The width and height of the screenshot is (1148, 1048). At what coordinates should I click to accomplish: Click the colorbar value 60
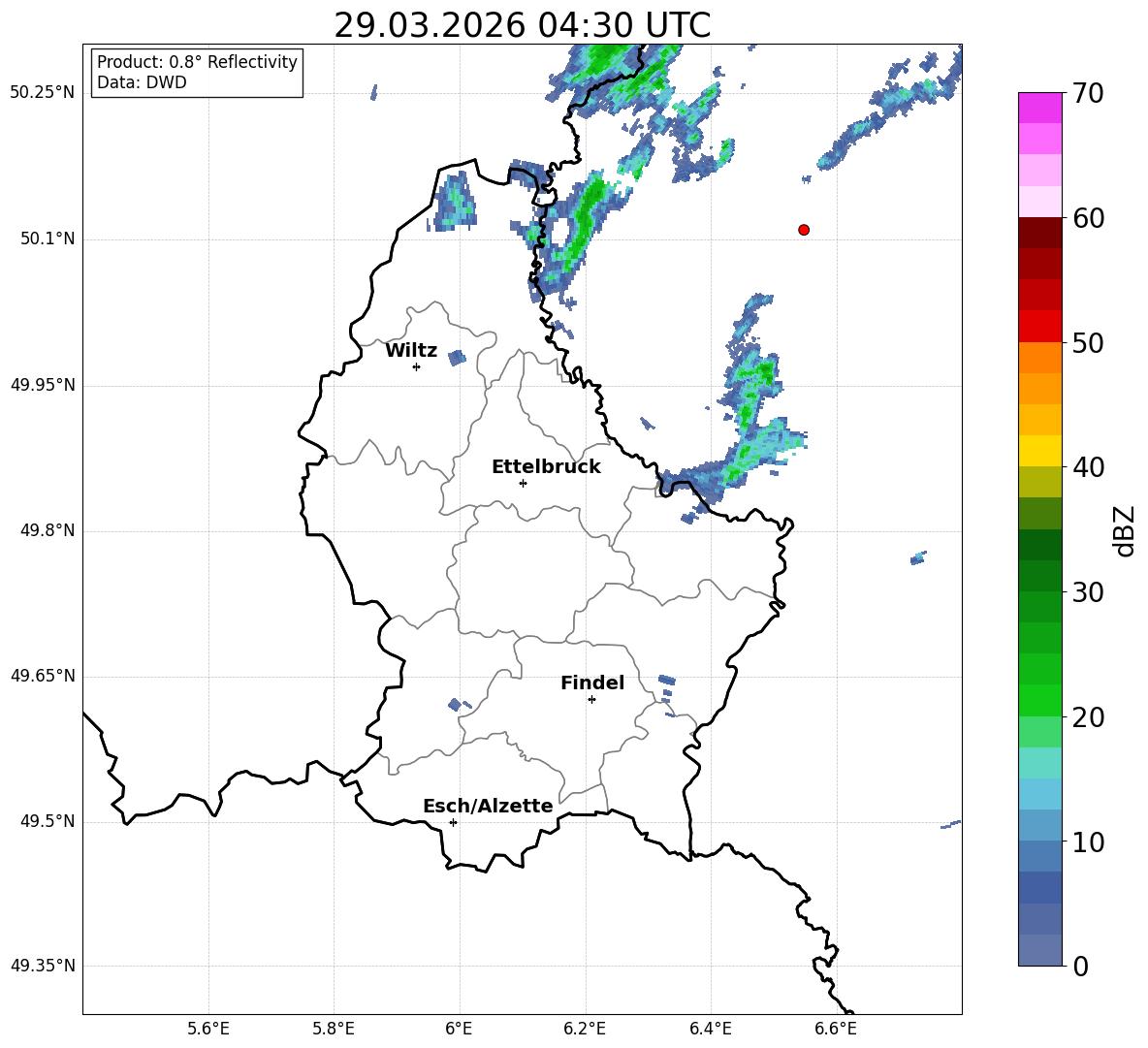point(1088,218)
